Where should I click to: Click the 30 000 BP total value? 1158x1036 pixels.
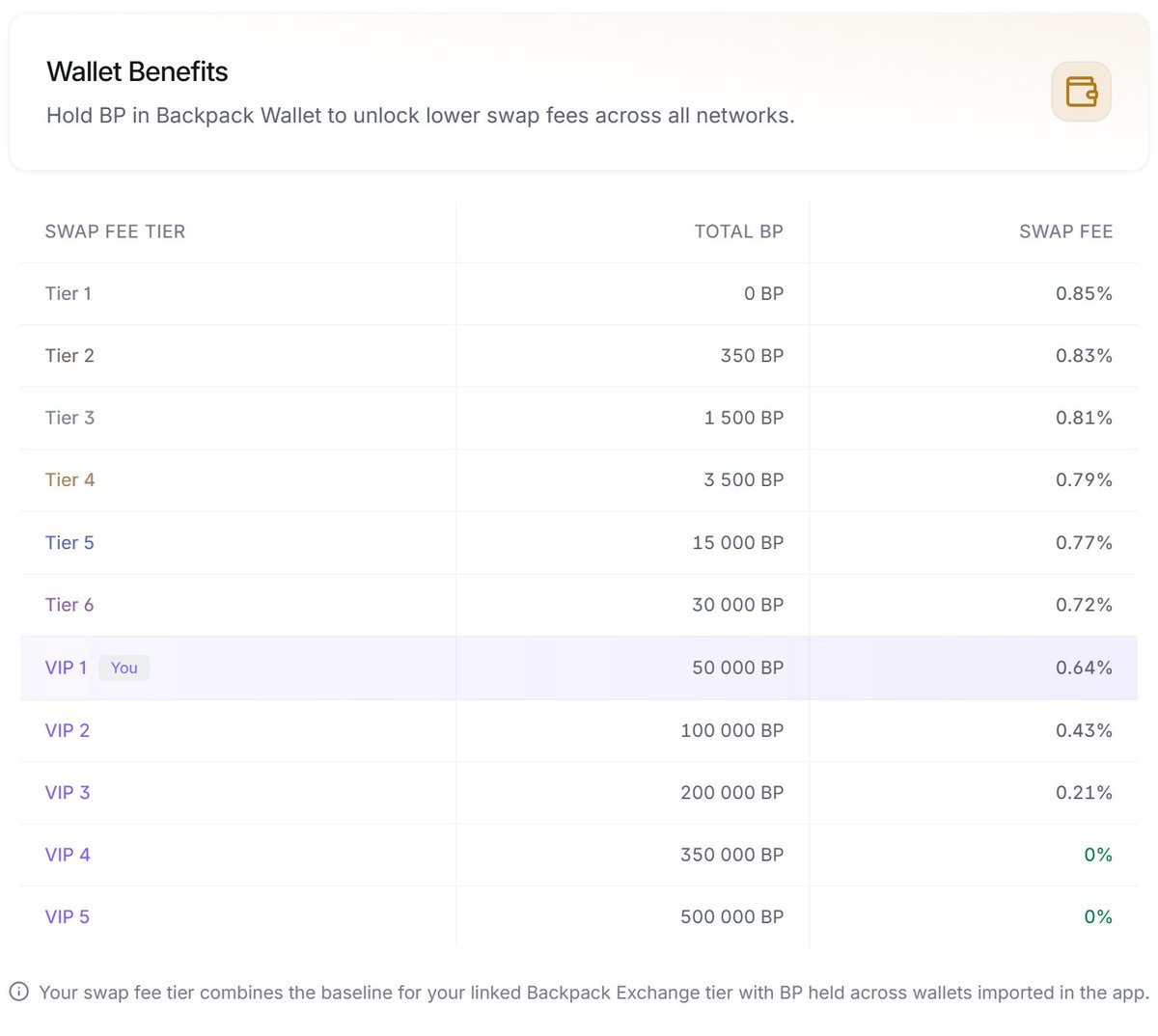738,605
